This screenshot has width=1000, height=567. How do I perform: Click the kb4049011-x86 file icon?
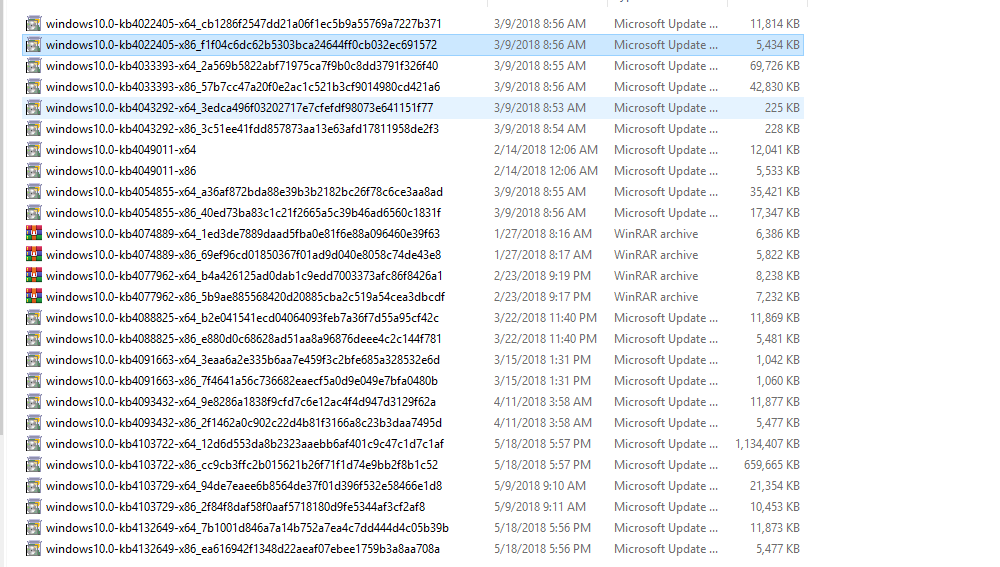coord(34,172)
